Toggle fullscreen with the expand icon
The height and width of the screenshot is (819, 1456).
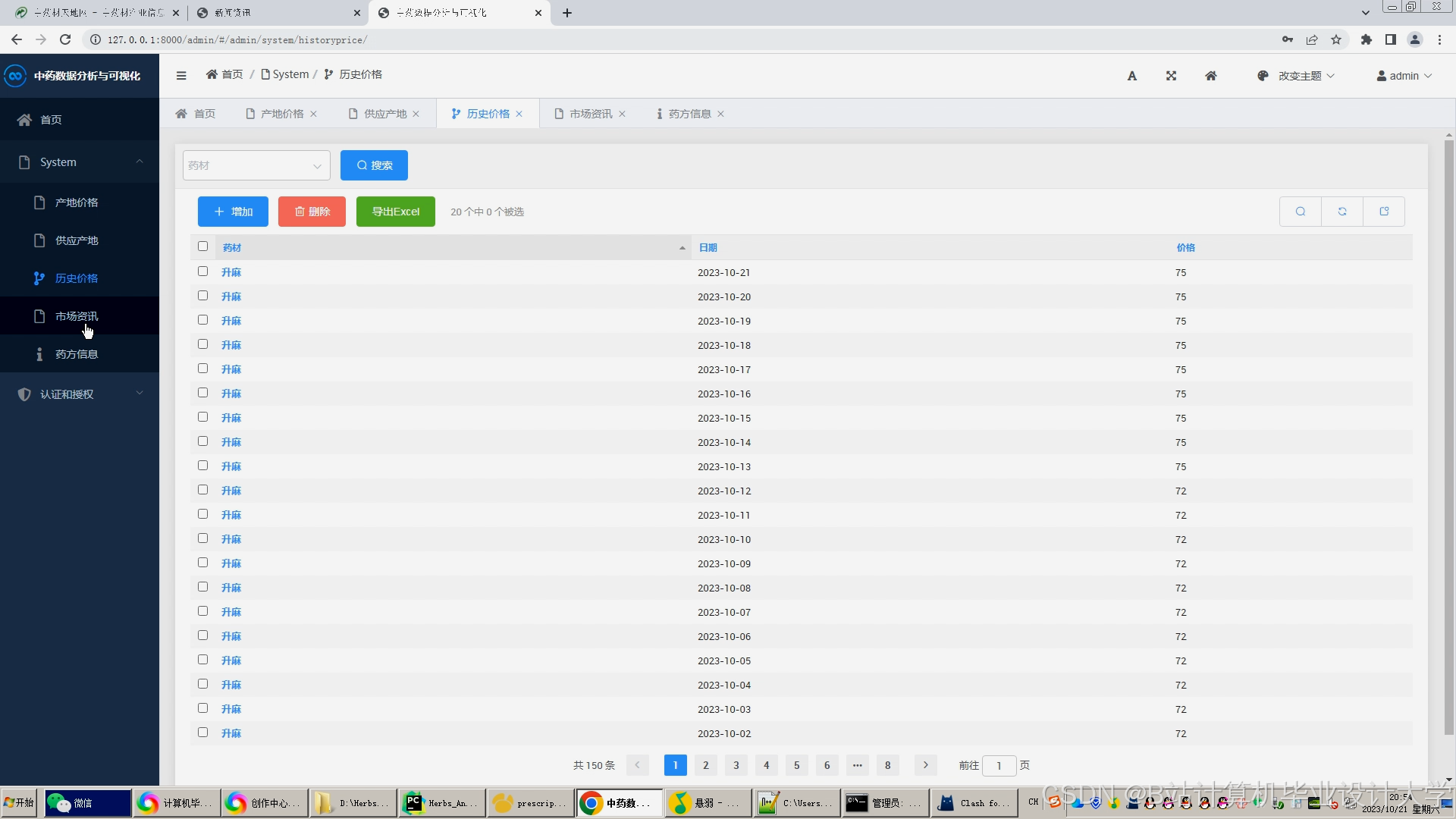point(1171,76)
